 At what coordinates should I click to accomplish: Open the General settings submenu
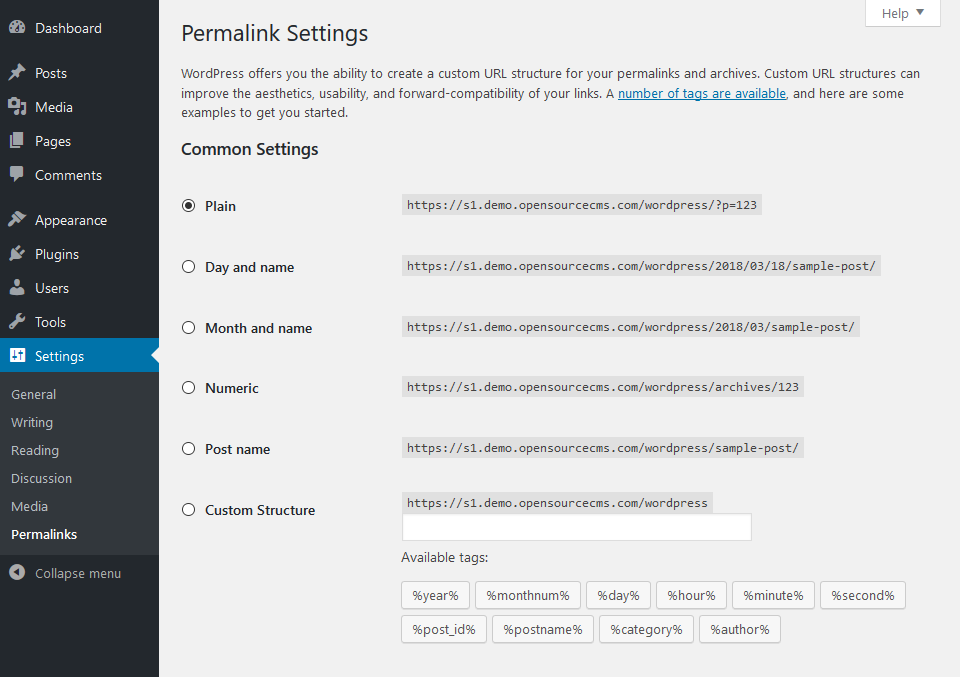click(34, 395)
